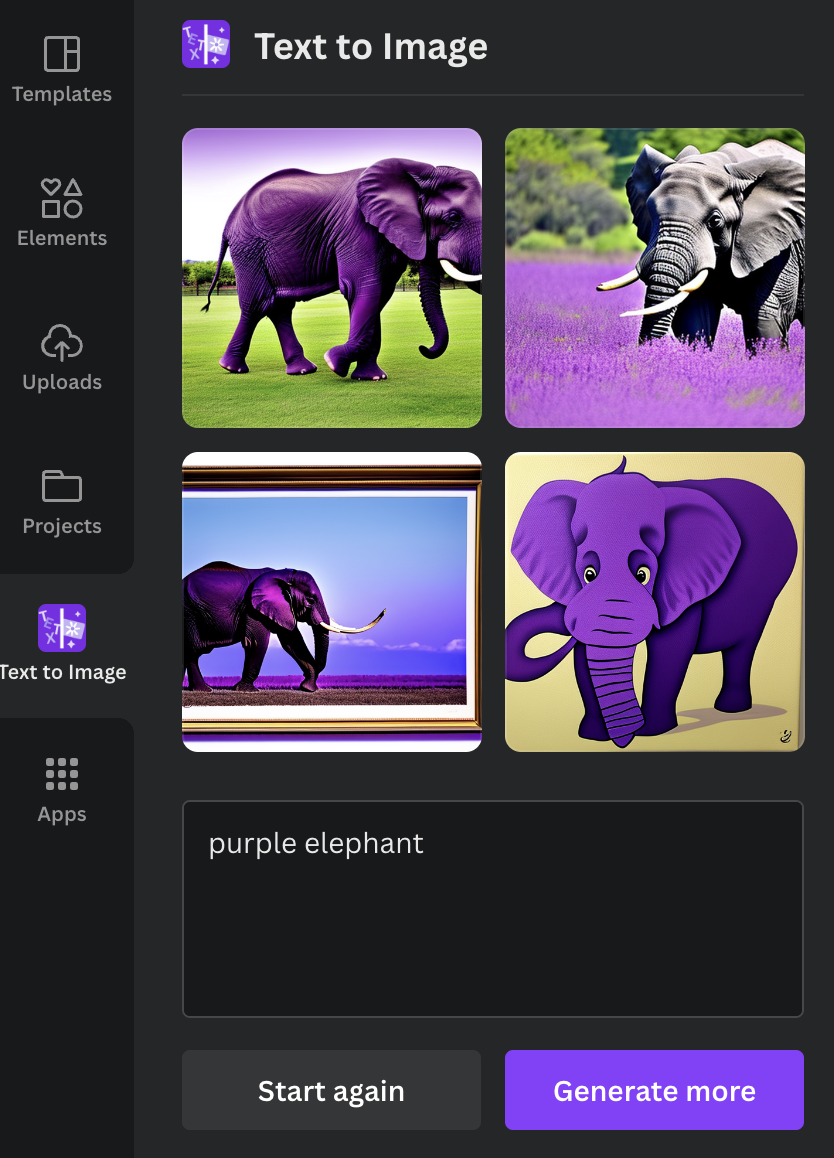
Task: Click the Apps label in sidebar
Action: pos(62,814)
